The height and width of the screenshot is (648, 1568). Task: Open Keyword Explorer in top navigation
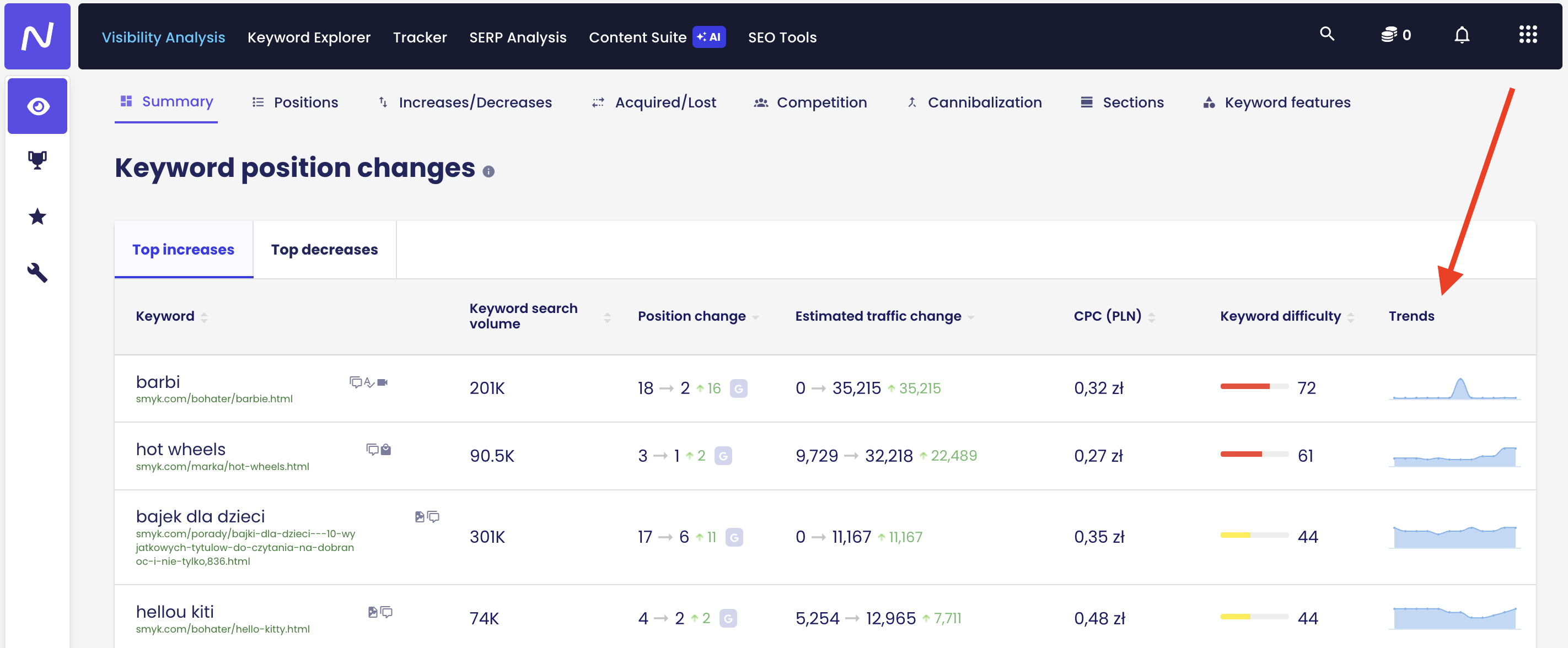tap(309, 37)
